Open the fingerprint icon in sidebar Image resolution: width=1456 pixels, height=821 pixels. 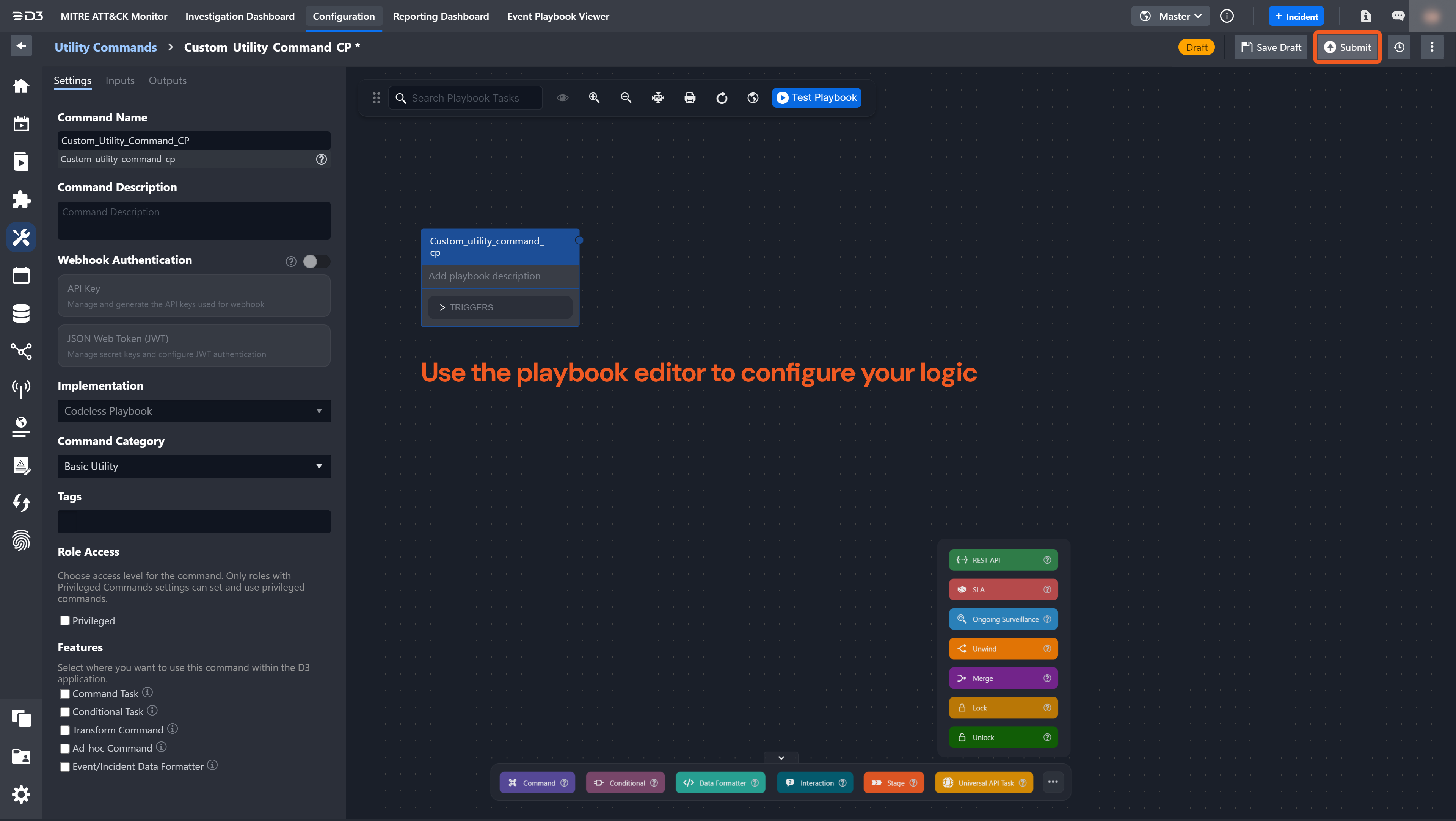pyautogui.click(x=21, y=540)
